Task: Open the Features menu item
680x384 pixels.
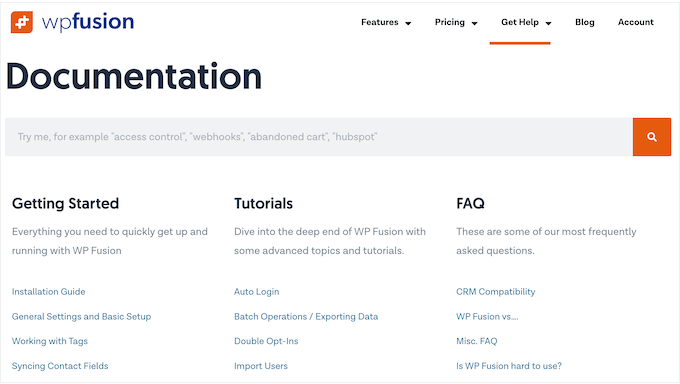Action: pyautogui.click(x=379, y=22)
